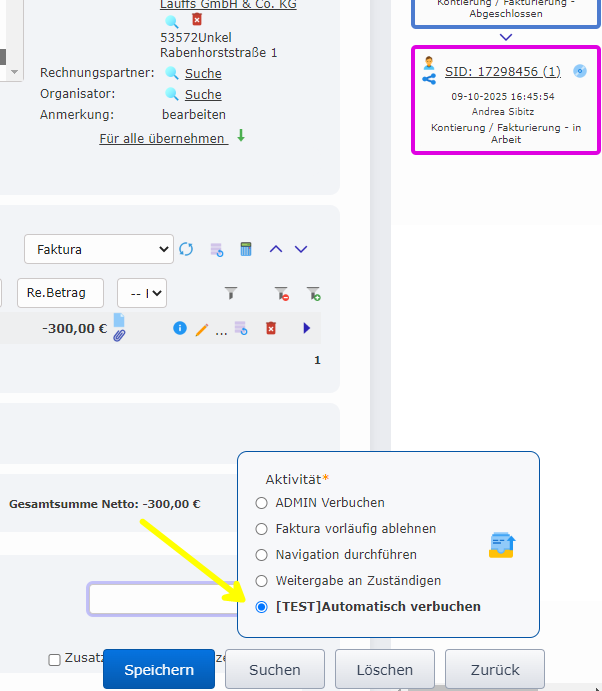602x691 pixels.
Task: Open the calculator icon in toolbar
Action: [246, 249]
